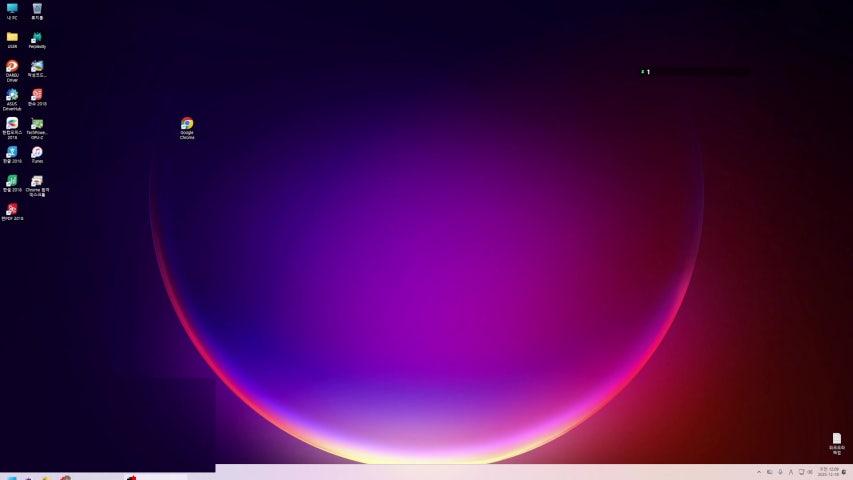Select the red Driver shortcut above ASUS DriverHub
This screenshot has width=853, height=480.
point(12,71)
